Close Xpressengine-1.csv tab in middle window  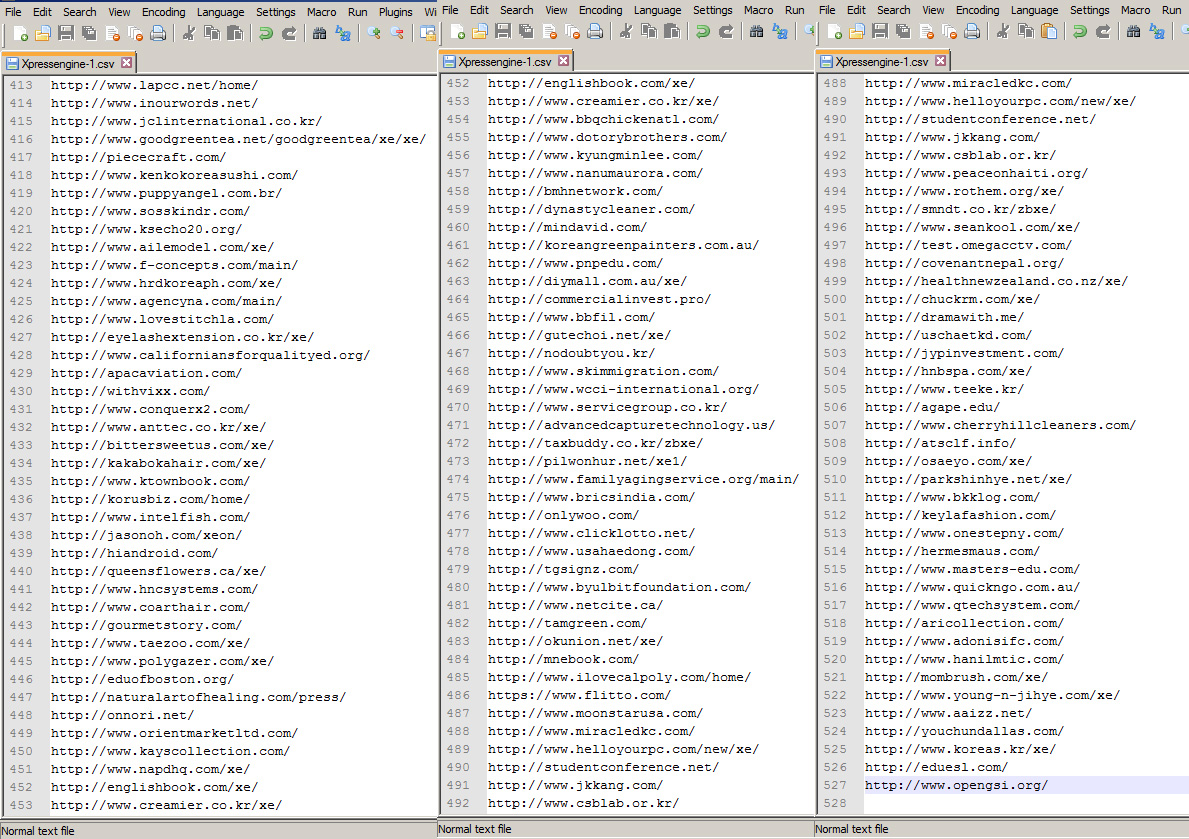click(563, 61)
